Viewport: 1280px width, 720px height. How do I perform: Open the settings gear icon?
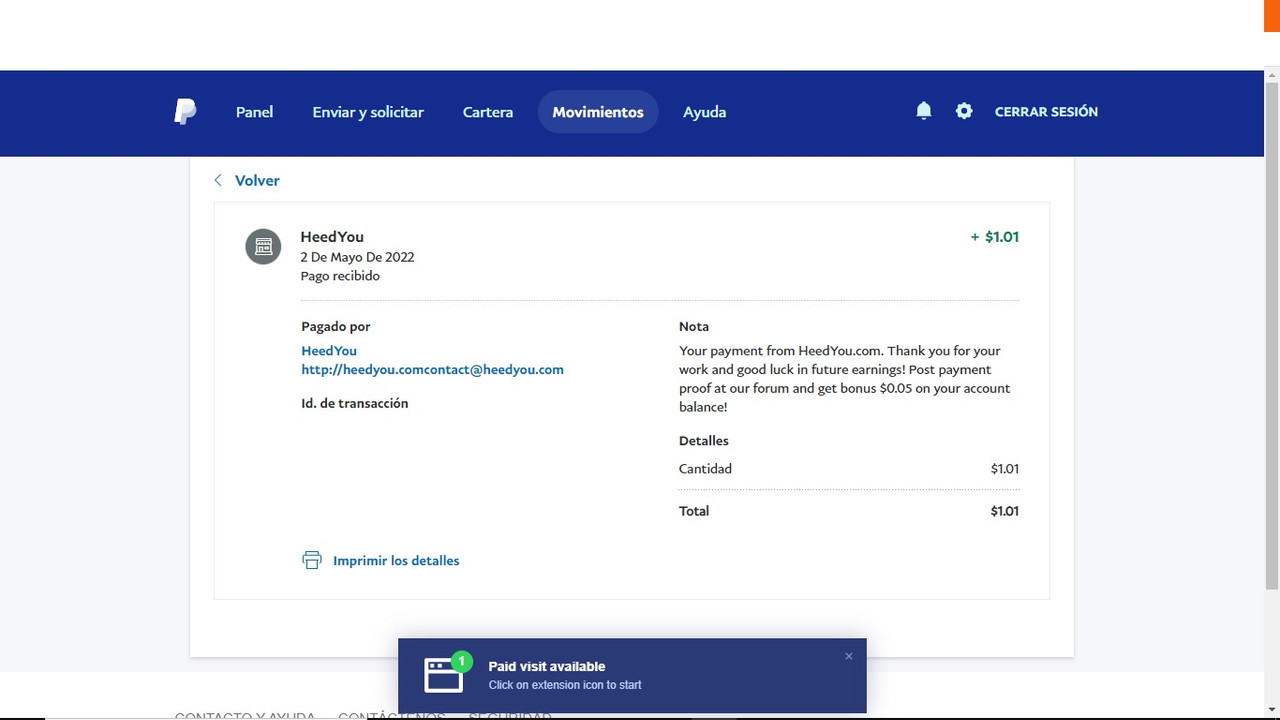tap(964, 111)
